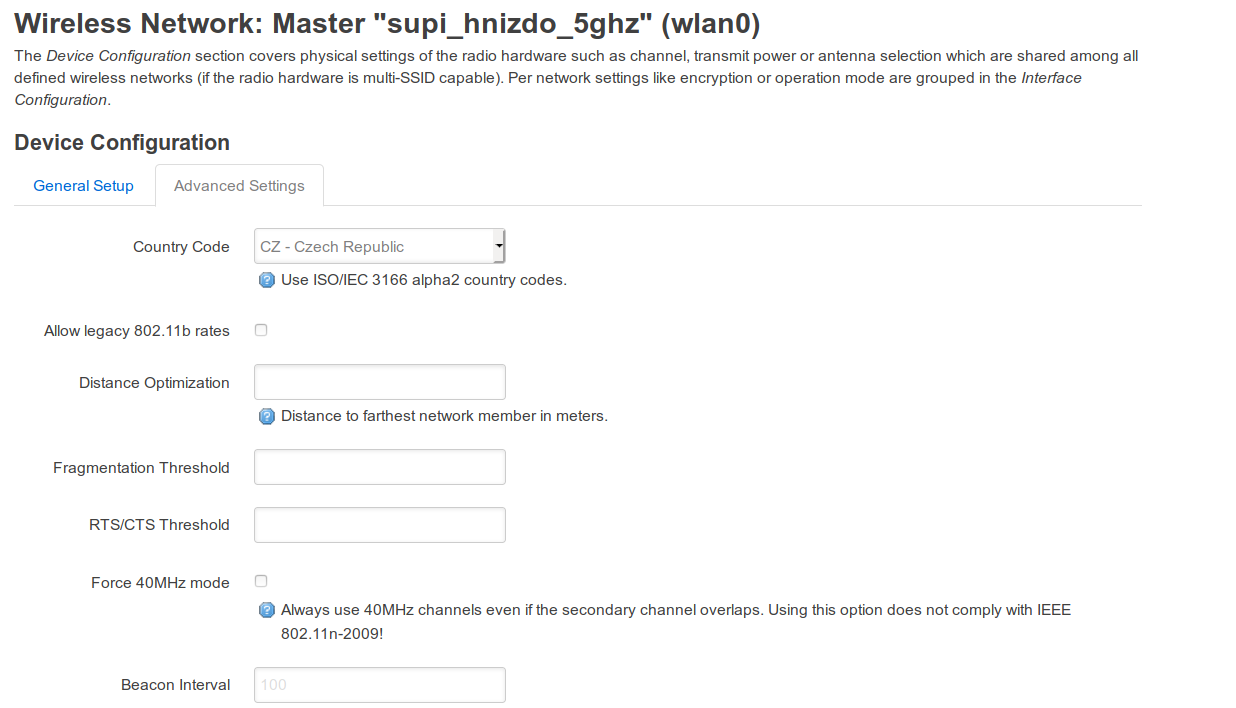Image resolution: width=1236 pixels, height=708 pixels.
Task: Click the RTS/CTS Threshold input field
Action: (x=379, y=524)
